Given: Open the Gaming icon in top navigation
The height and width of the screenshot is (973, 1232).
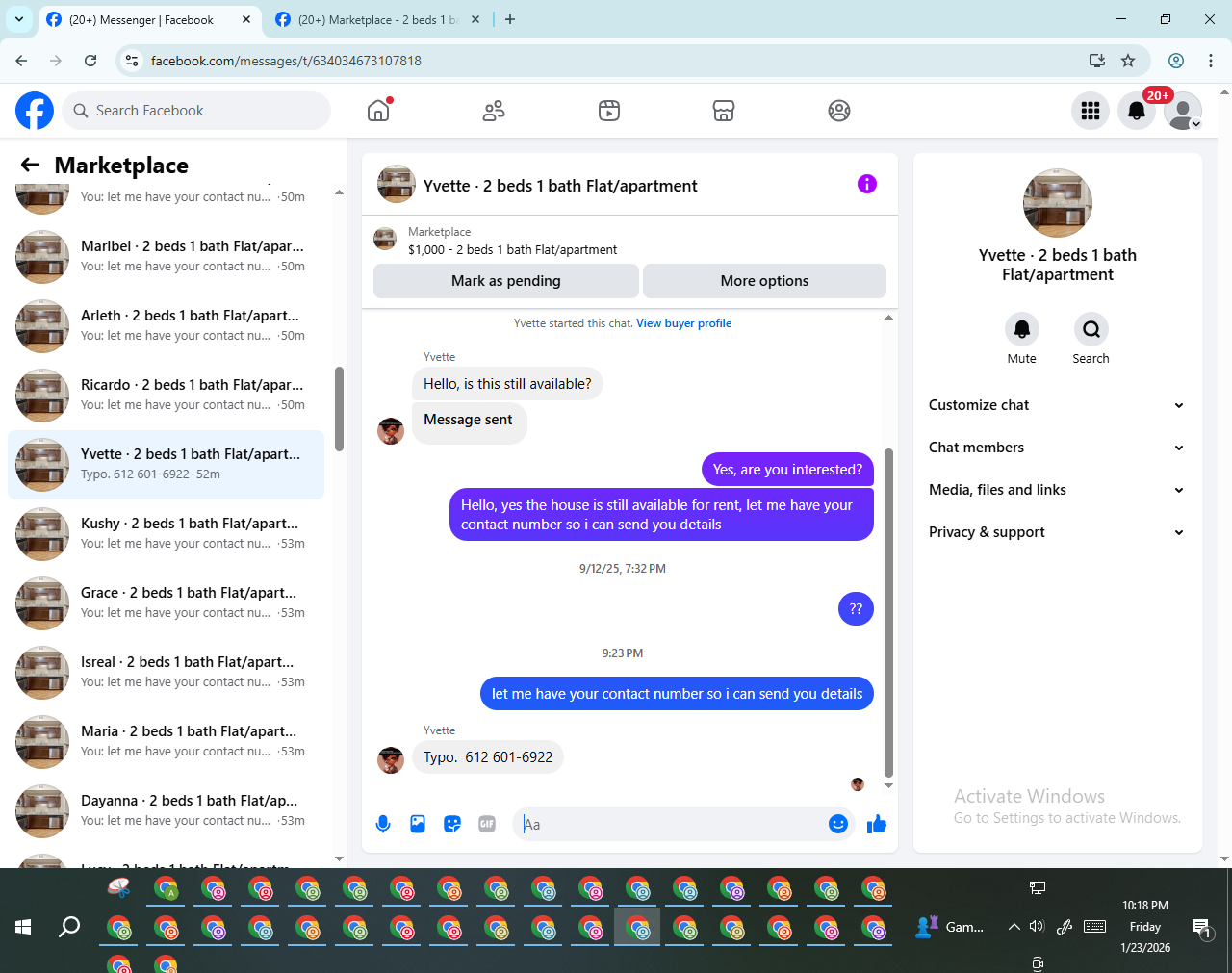Looking at the screenshot, I should 839,111.
